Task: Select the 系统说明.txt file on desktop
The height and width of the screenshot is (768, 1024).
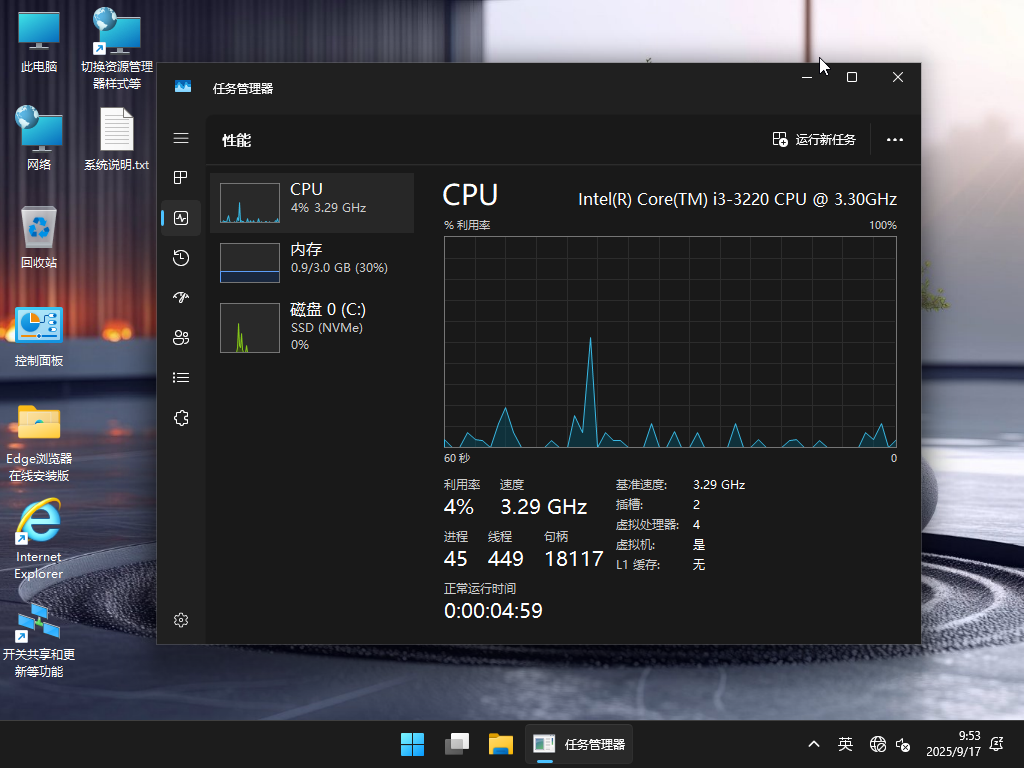Action: pyautogui.click(x=117, y=139)
